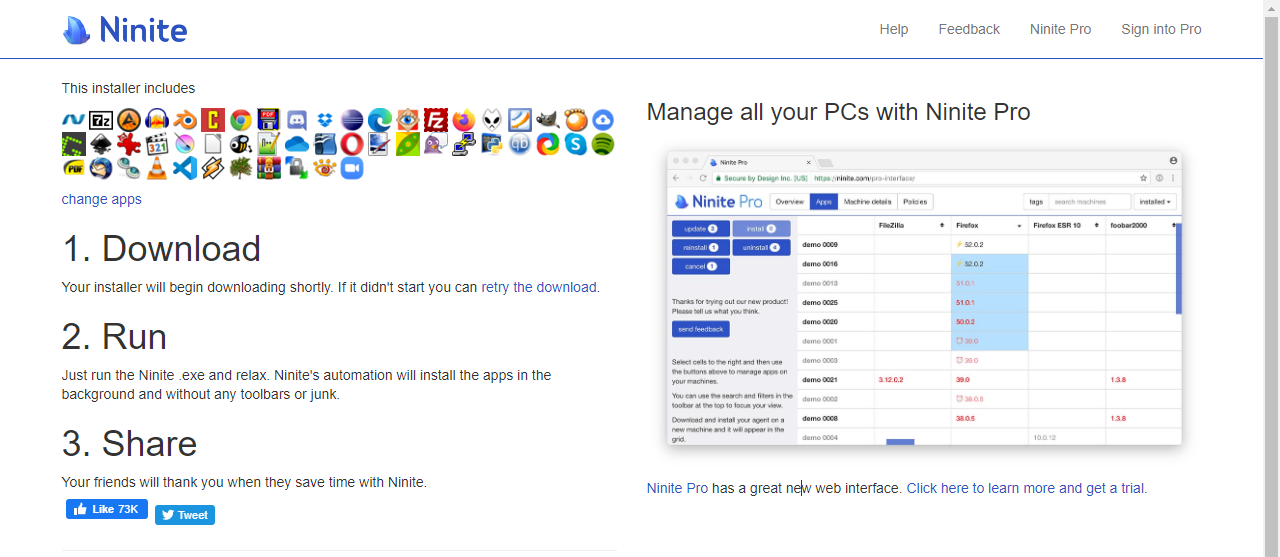Click the 7-Zip icon
This screenshot has height=557, width=1280.
point(102,120)
